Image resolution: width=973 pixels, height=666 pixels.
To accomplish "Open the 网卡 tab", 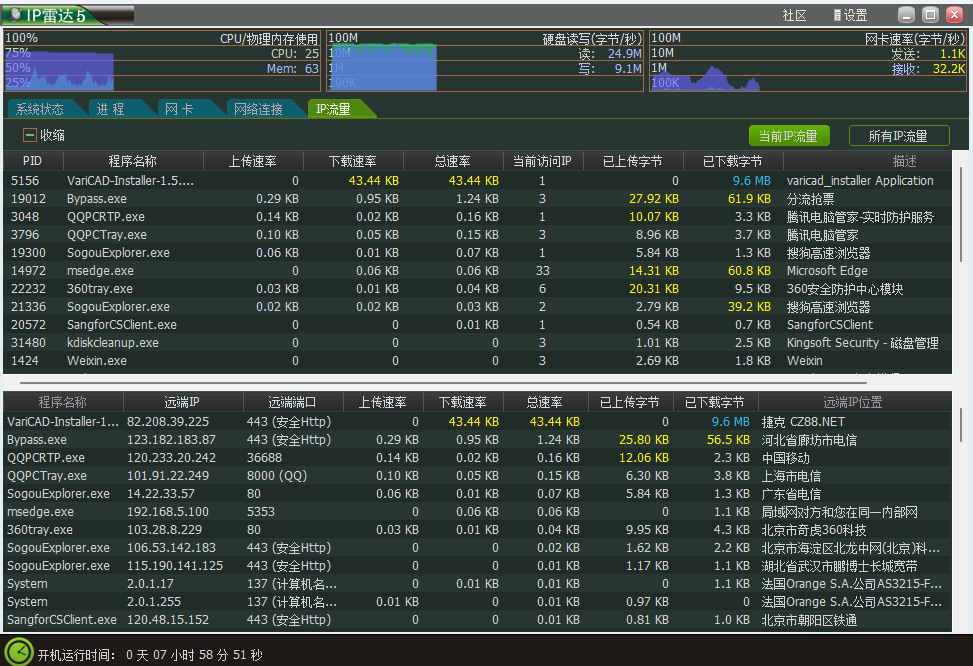I will 178,109.
